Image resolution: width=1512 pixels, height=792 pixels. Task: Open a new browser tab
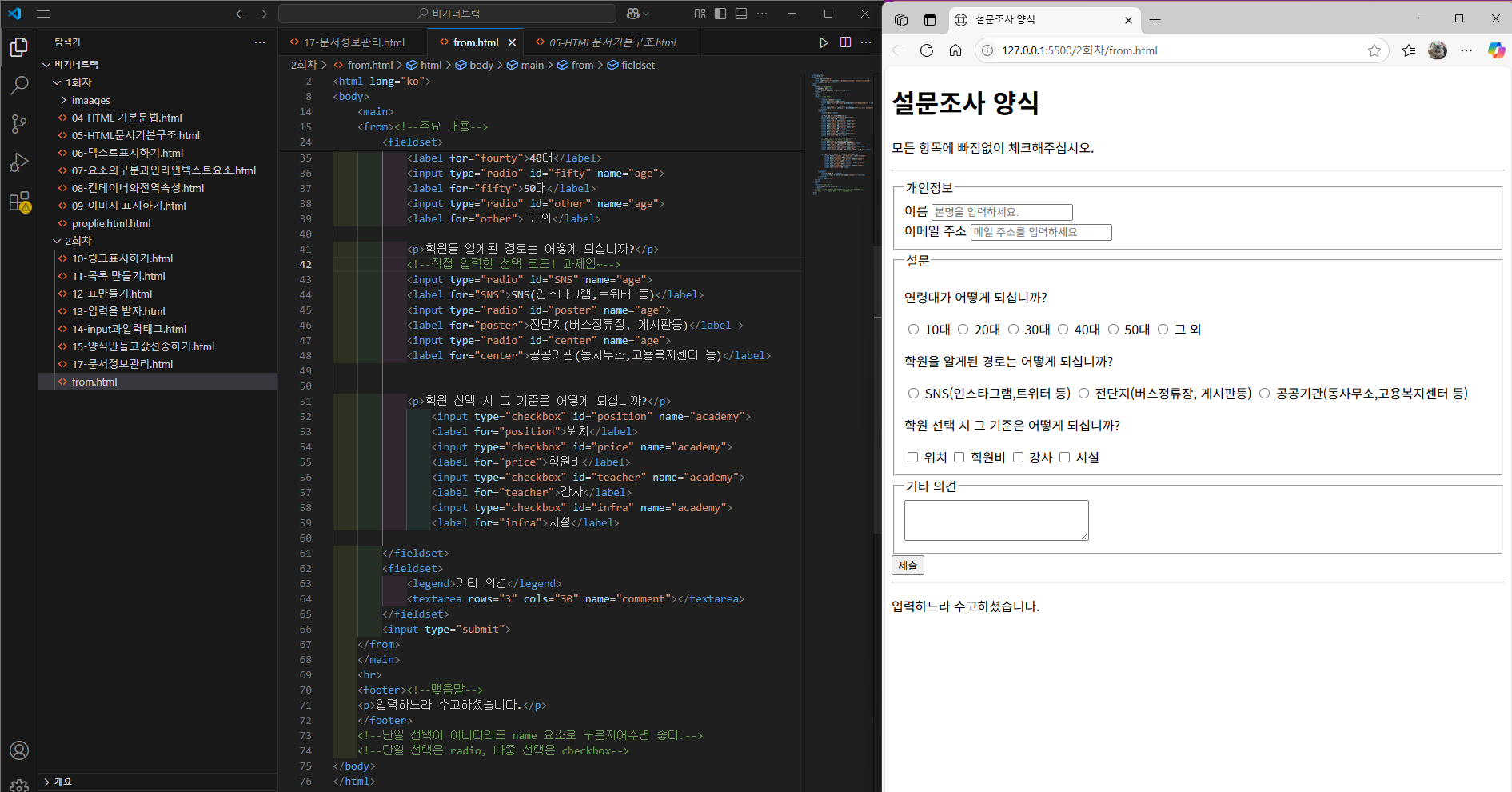(1155, 20)
